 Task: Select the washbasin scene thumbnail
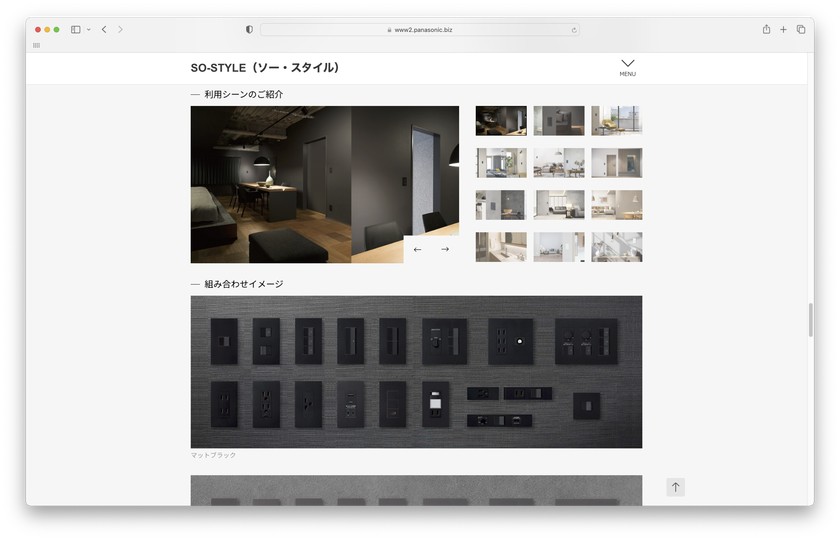pyautogui.click(x=501, y=247)
